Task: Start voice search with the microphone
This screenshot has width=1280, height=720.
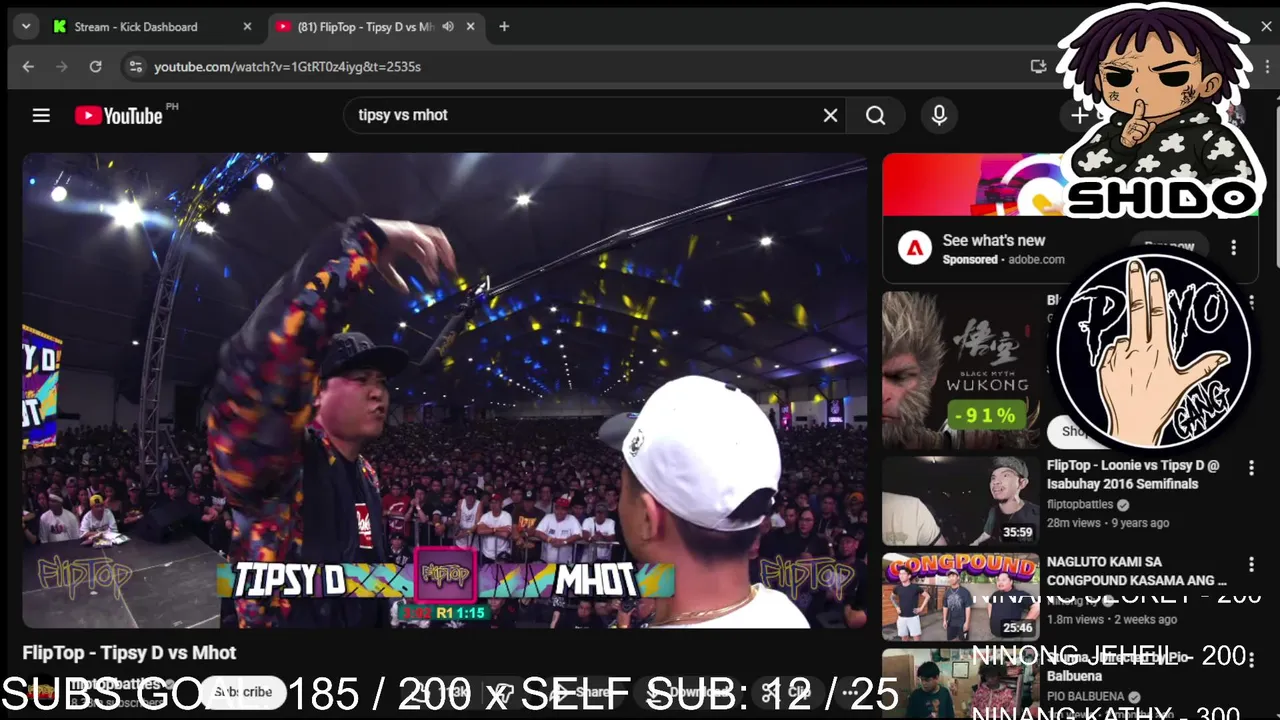Action: (939, 115)
